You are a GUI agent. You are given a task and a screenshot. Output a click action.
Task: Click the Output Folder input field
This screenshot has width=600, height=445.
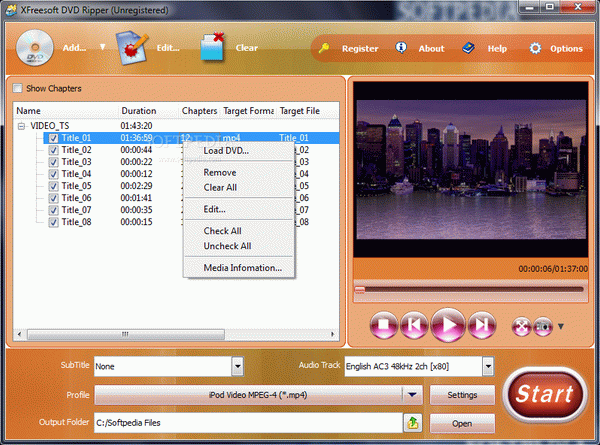coord(248,423)
